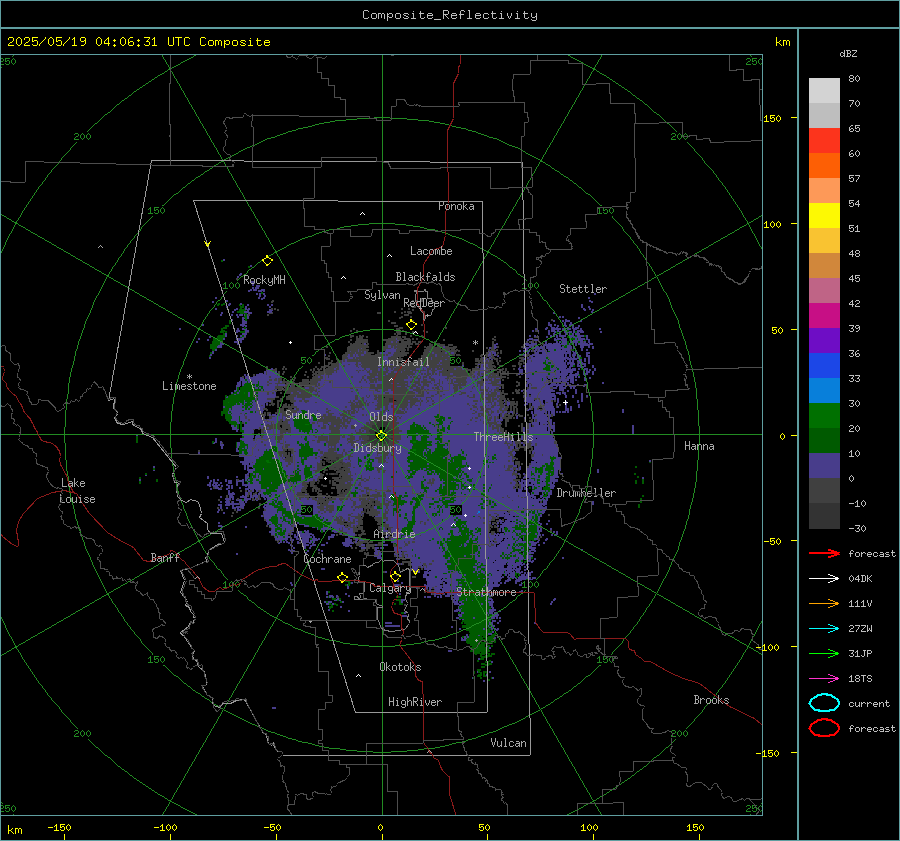The image size is (900, 841).
Task: Click the green echo cell west of RockyMH
Action: [x=218, y=340]
